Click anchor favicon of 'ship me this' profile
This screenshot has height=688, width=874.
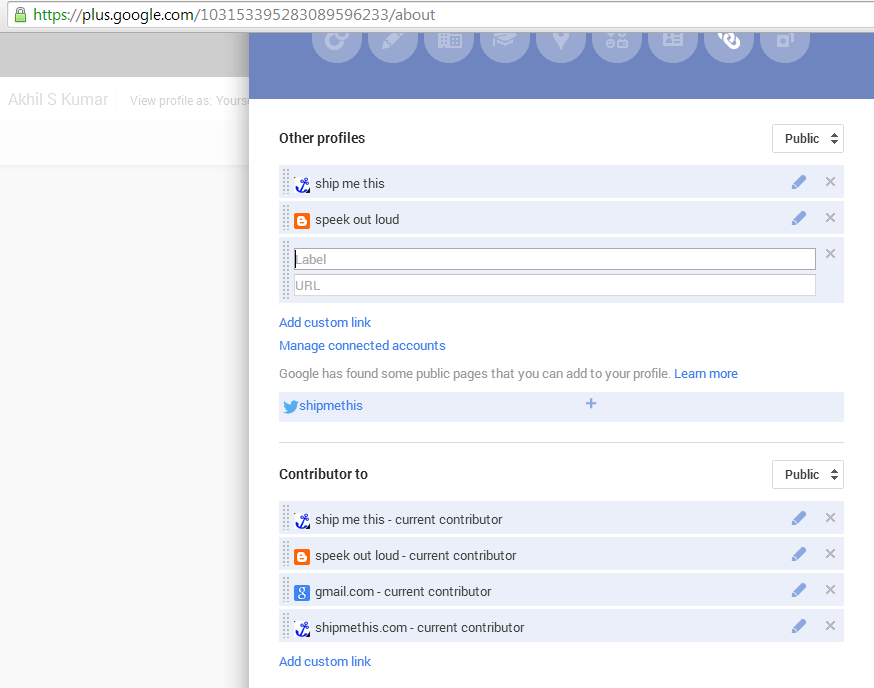pos(302,185)
